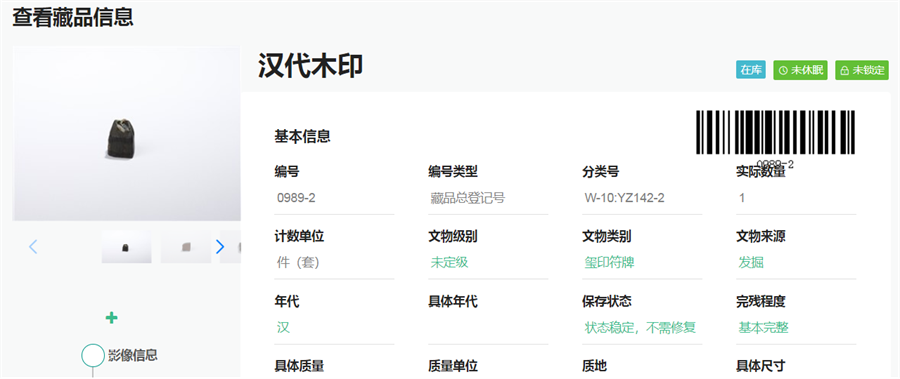900x379 pixels.
Task: Click the 发掘 source value
Action: 751,263
